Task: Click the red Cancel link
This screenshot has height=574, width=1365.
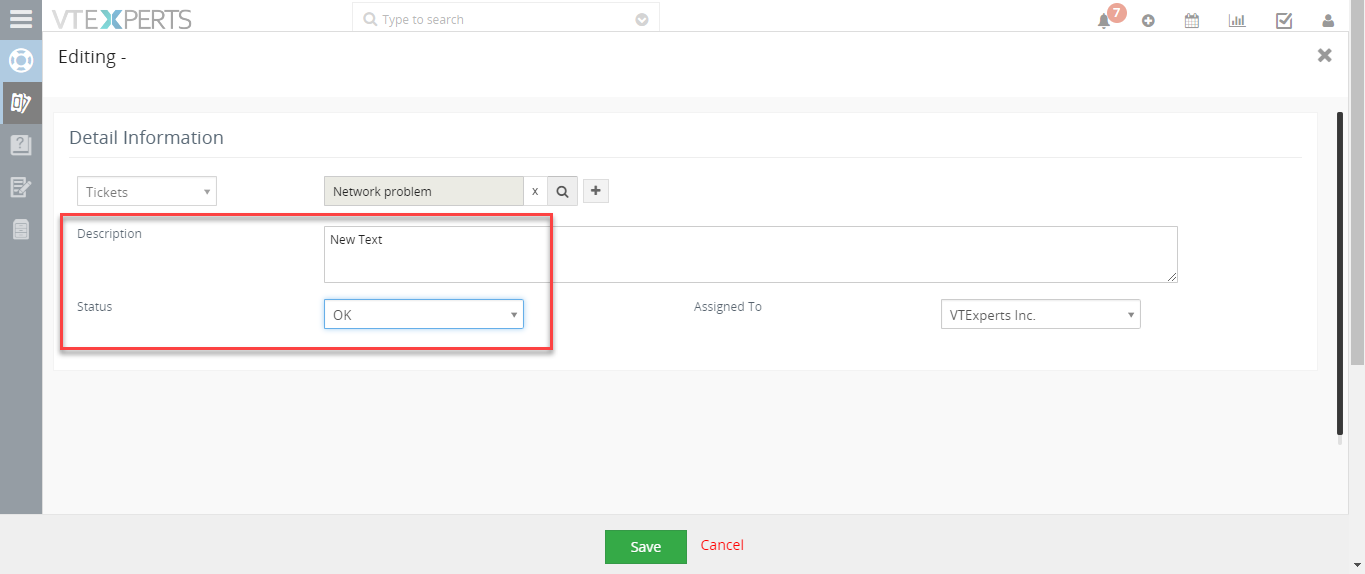Action: (x=722, y=545)
